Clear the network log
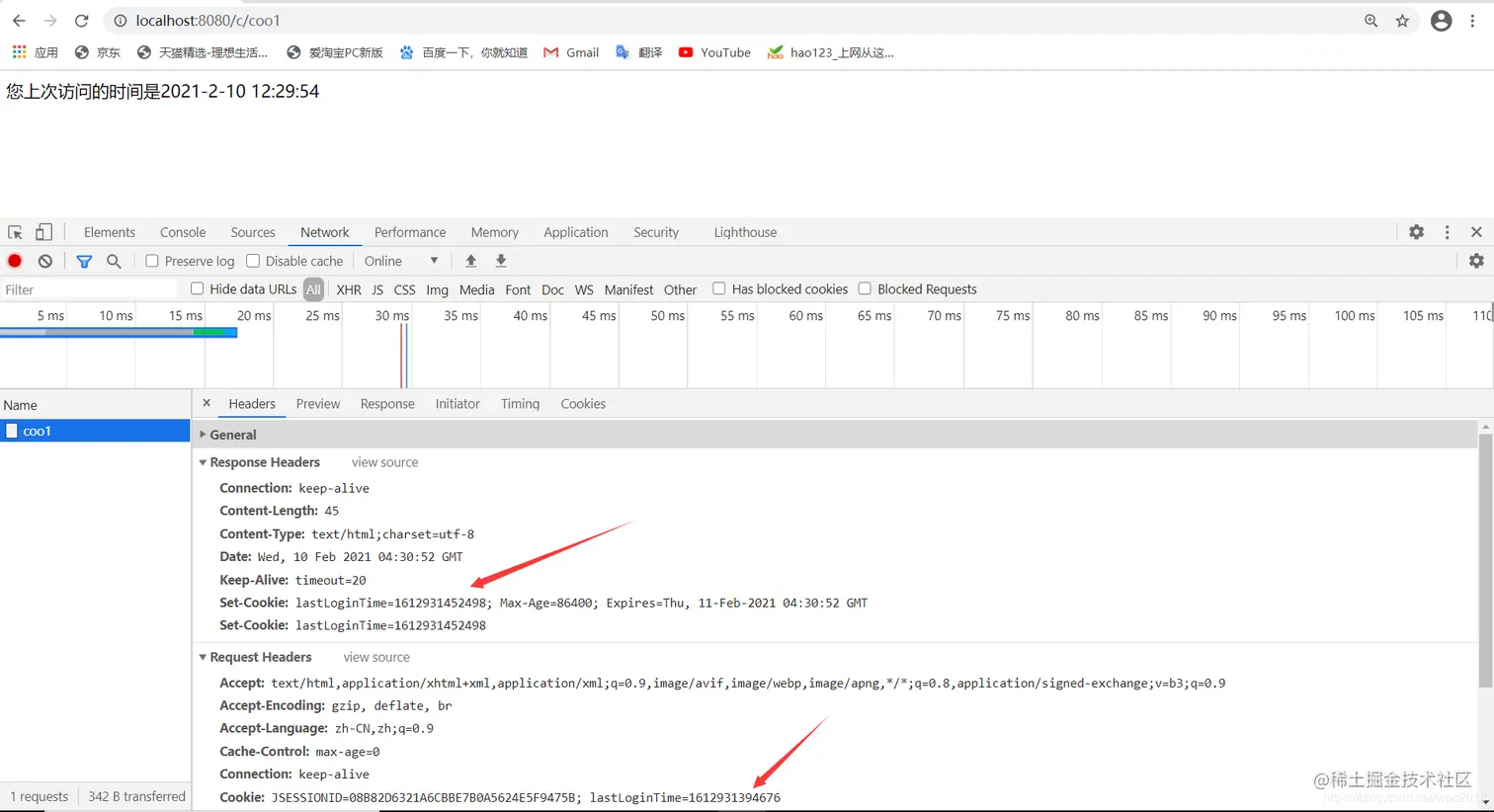 (x=45, y=261)
